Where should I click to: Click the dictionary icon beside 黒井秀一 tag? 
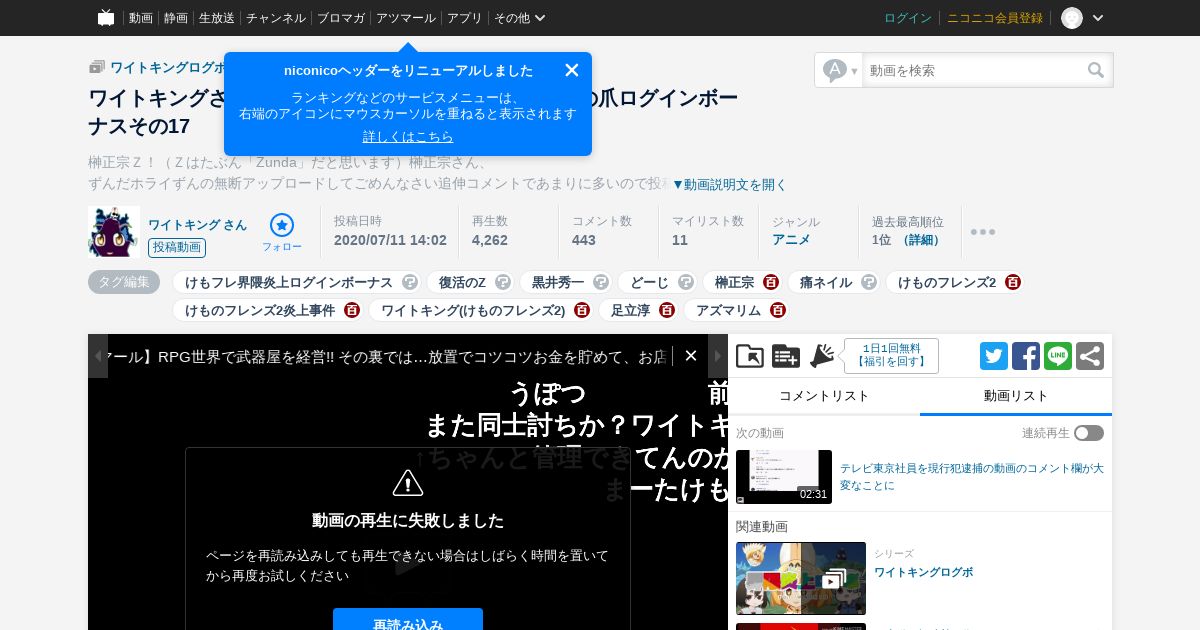[601, 283]
